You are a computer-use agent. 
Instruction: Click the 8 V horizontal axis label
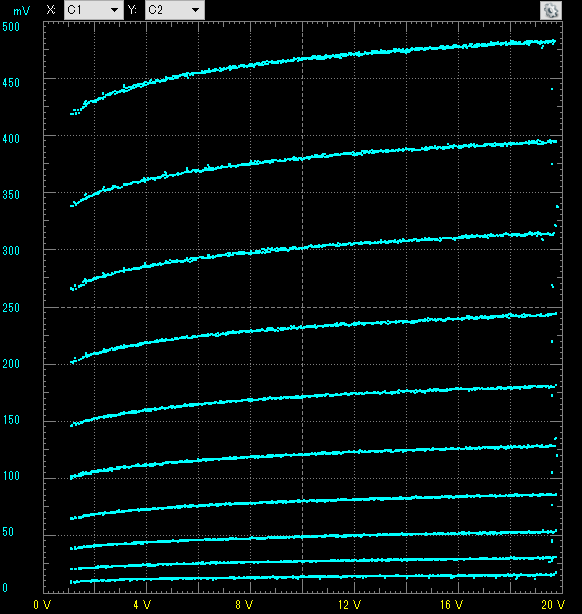coord(244,605)
